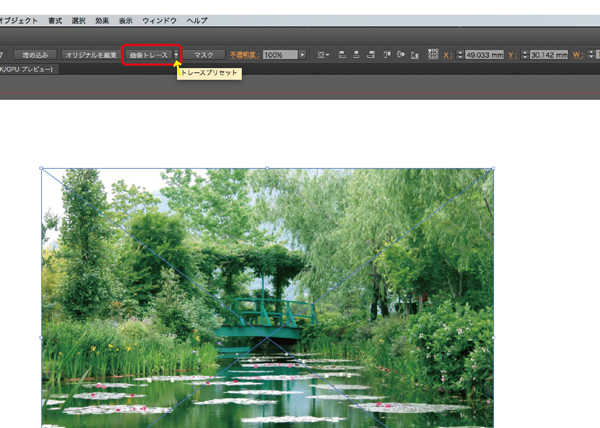Open the 書式 menu

pyautogui.click(x=55, y=20)
